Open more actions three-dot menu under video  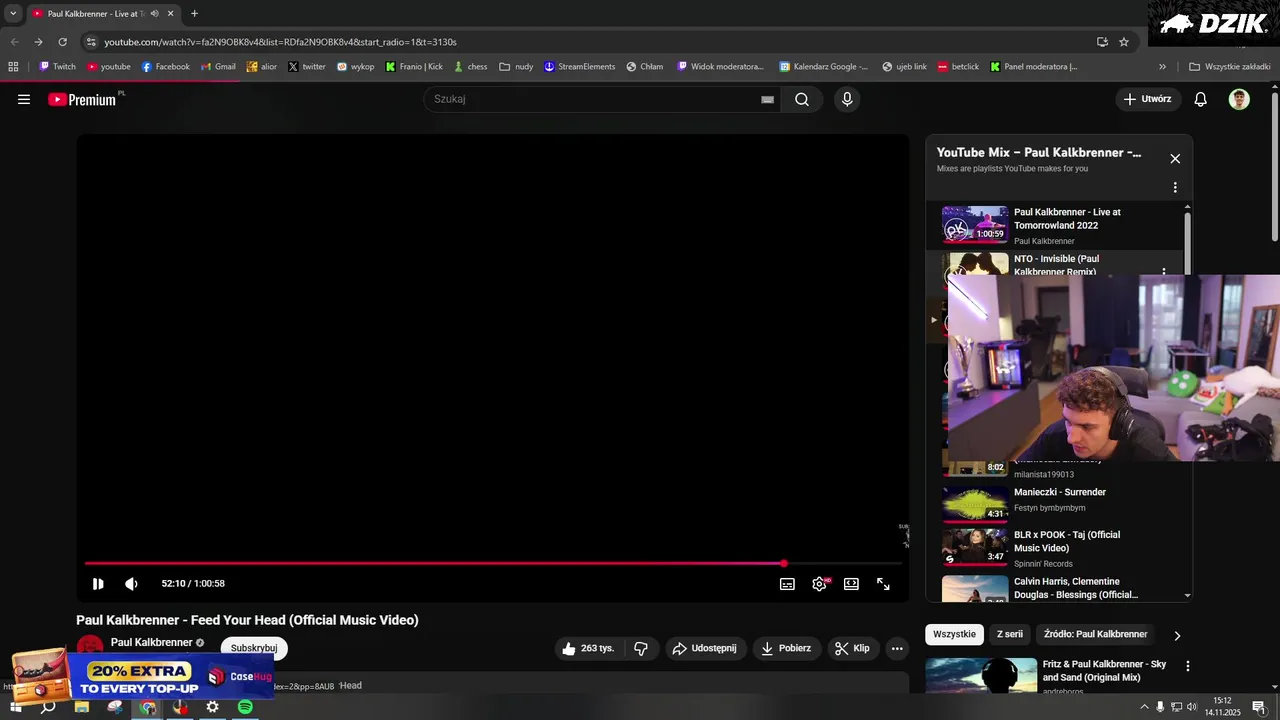pyautogui.click(x=897, y=648)
